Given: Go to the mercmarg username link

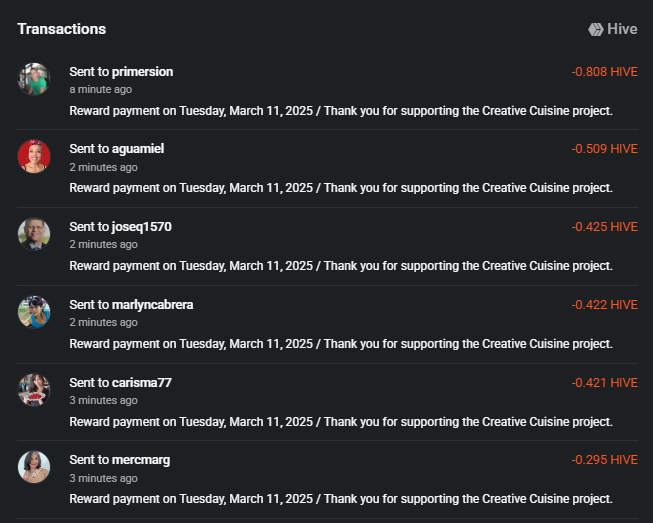Looking at the screenshot, I should [x=141, y=460].
